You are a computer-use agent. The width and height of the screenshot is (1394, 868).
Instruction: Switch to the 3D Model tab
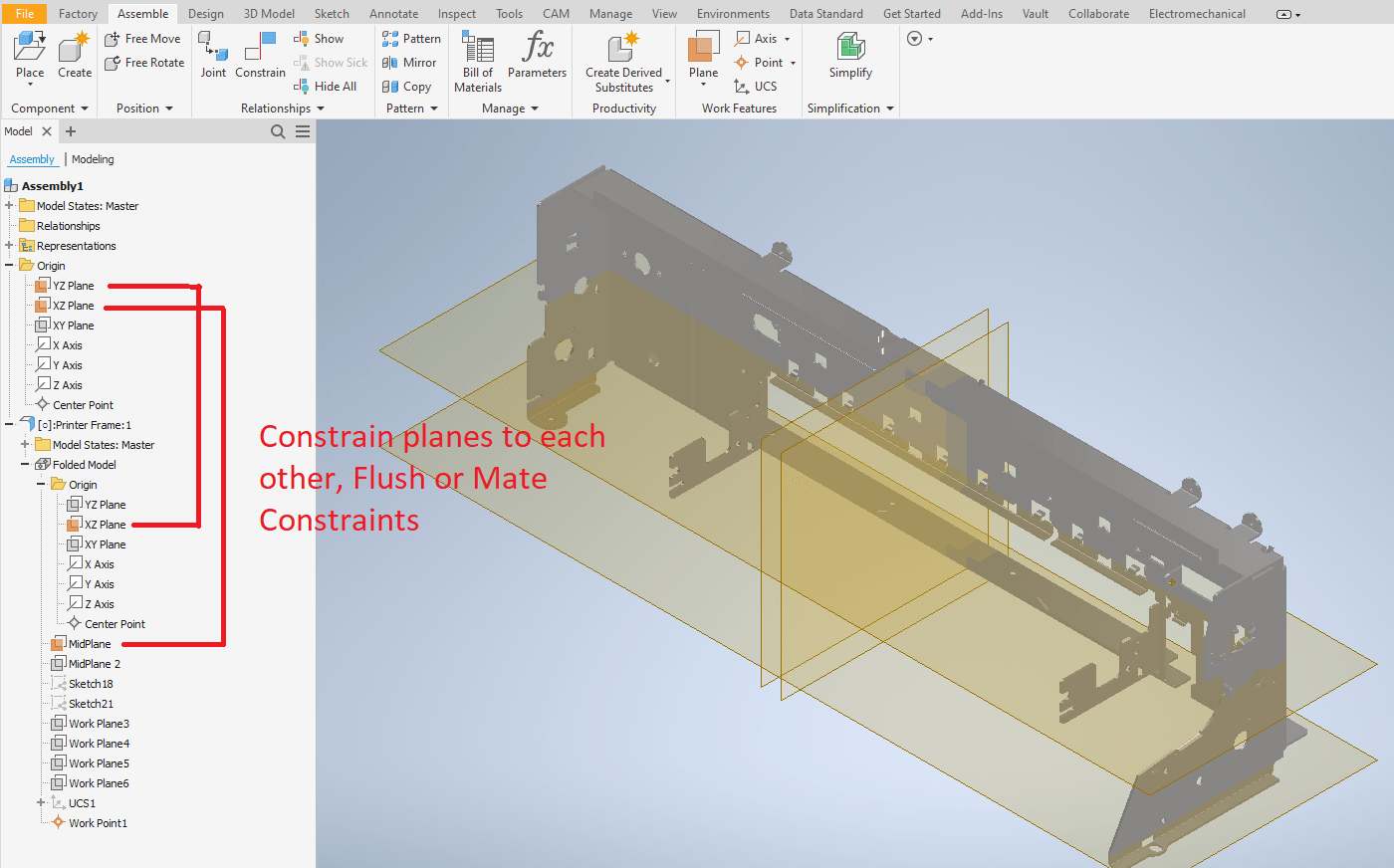(269, 14)
